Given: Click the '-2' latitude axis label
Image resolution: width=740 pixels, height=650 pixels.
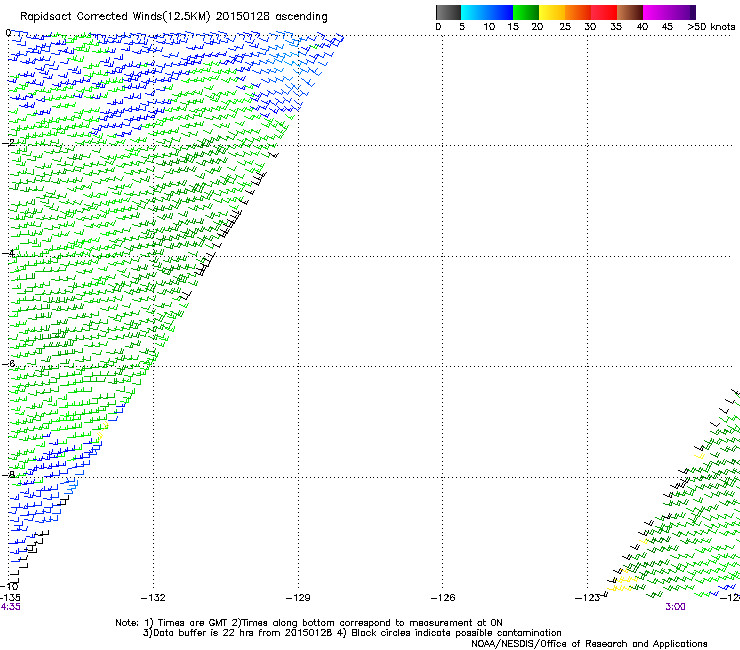Looking at the screenshot, I should coord(8,142).
